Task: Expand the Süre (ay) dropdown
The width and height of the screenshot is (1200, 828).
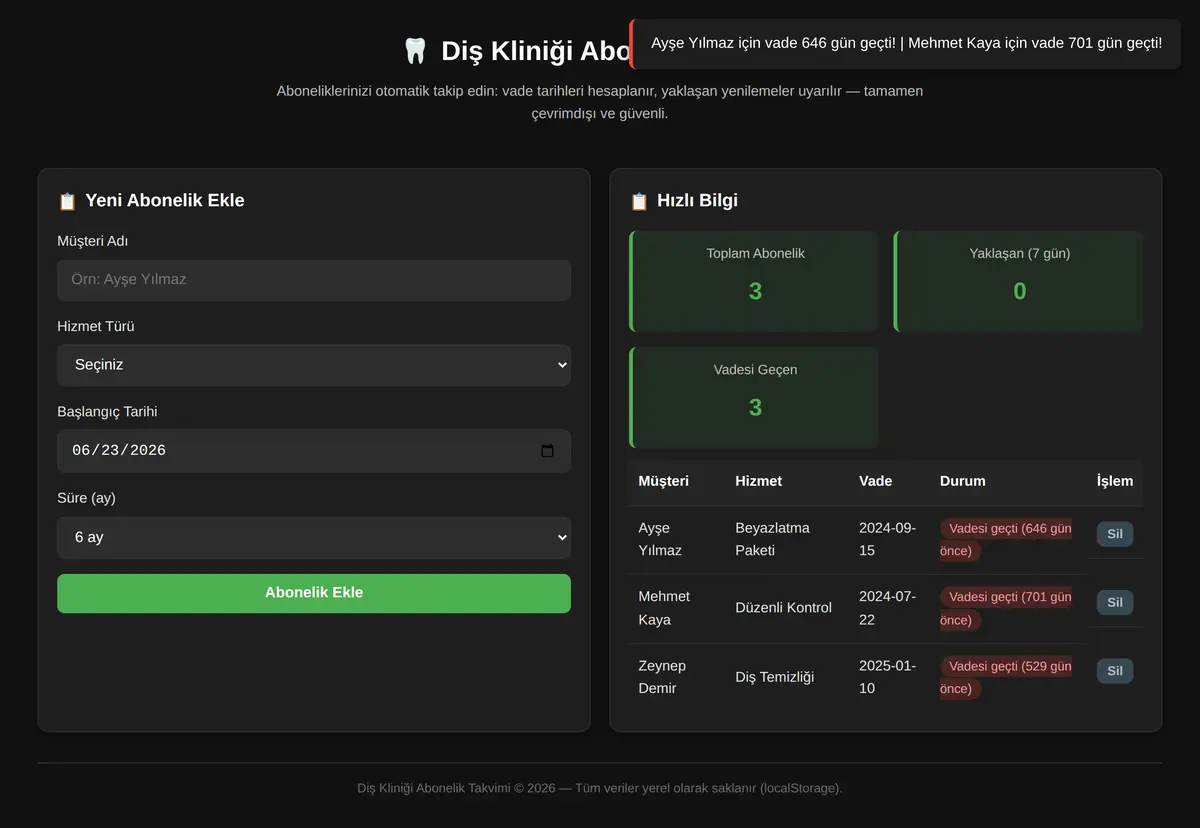Action: pos(314,537)
